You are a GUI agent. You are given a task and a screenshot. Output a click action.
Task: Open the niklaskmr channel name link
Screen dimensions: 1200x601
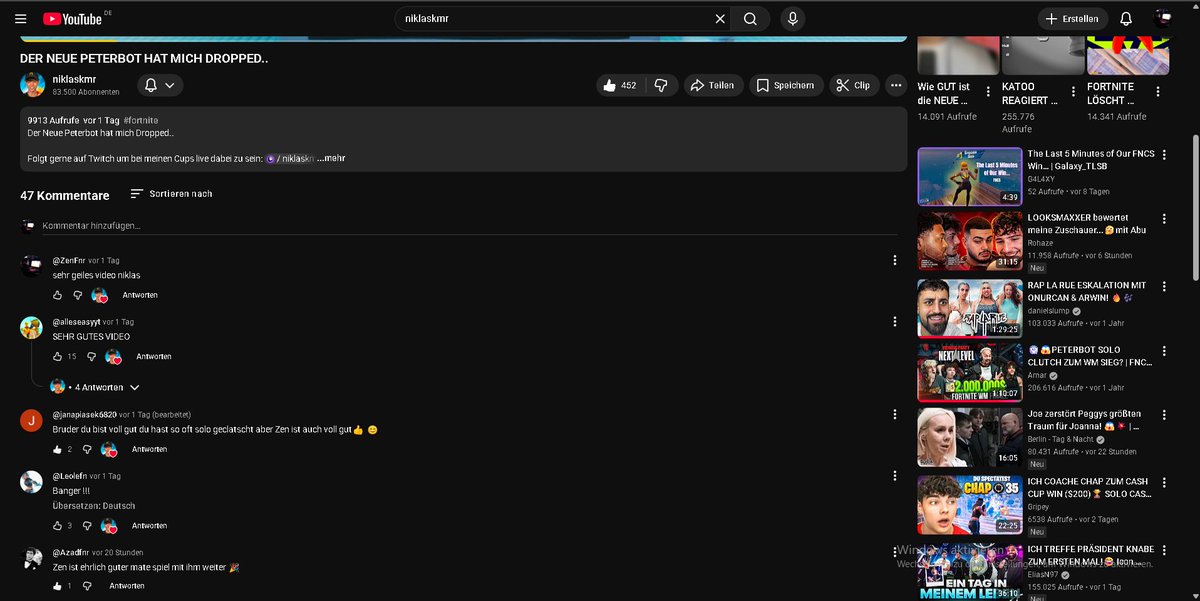[76, 79]
